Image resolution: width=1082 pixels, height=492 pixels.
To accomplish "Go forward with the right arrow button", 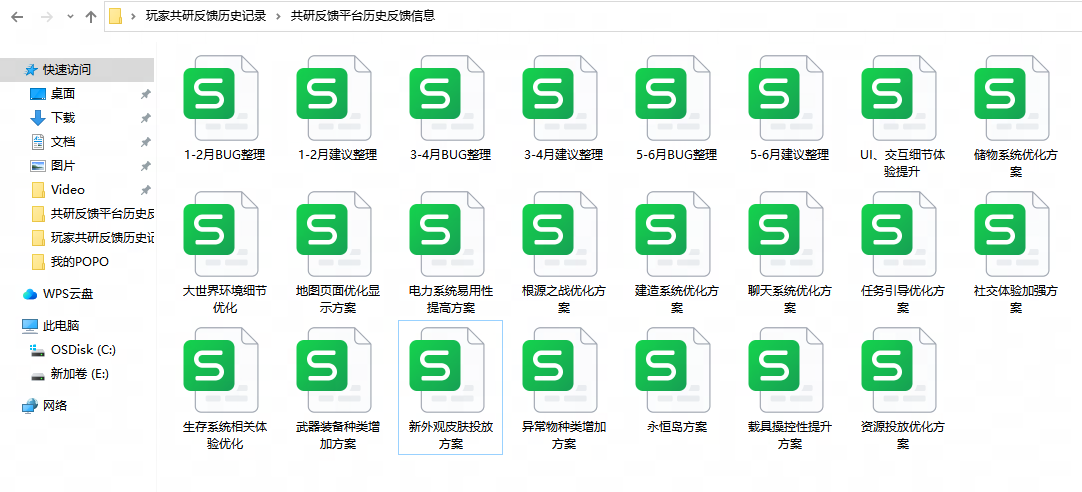I will [47, 17].
